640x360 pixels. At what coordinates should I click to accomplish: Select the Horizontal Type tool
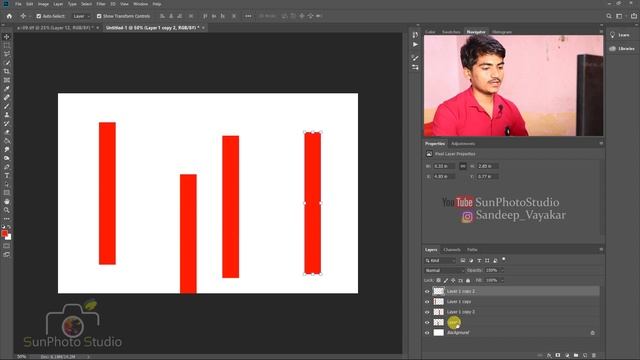click(x=7, y=176)
